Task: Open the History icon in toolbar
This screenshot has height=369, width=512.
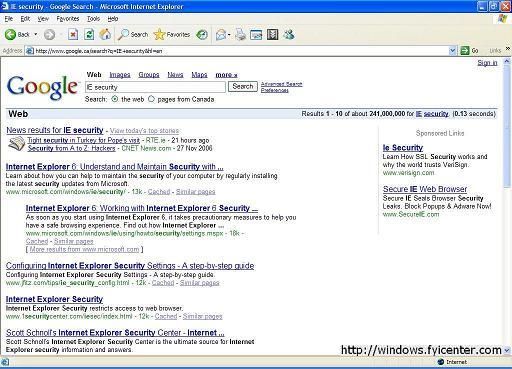Action: click(x=202, y=34)
